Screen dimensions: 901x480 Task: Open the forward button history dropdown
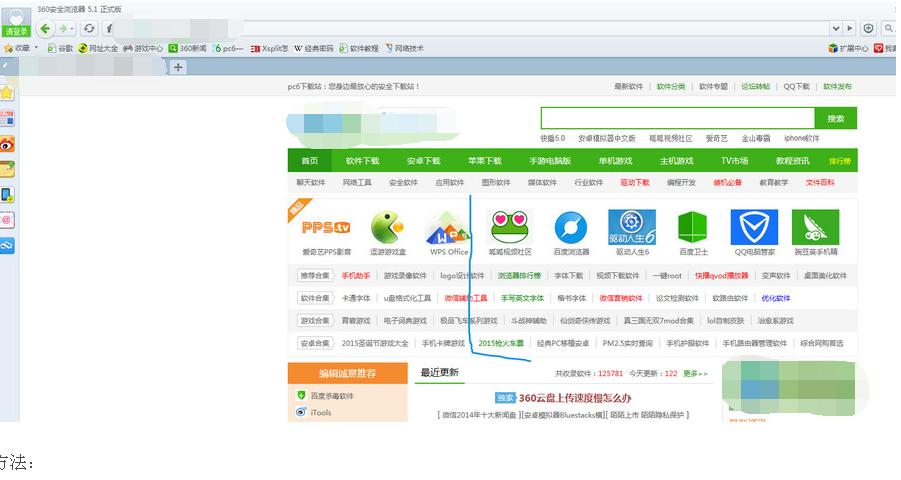72,28
